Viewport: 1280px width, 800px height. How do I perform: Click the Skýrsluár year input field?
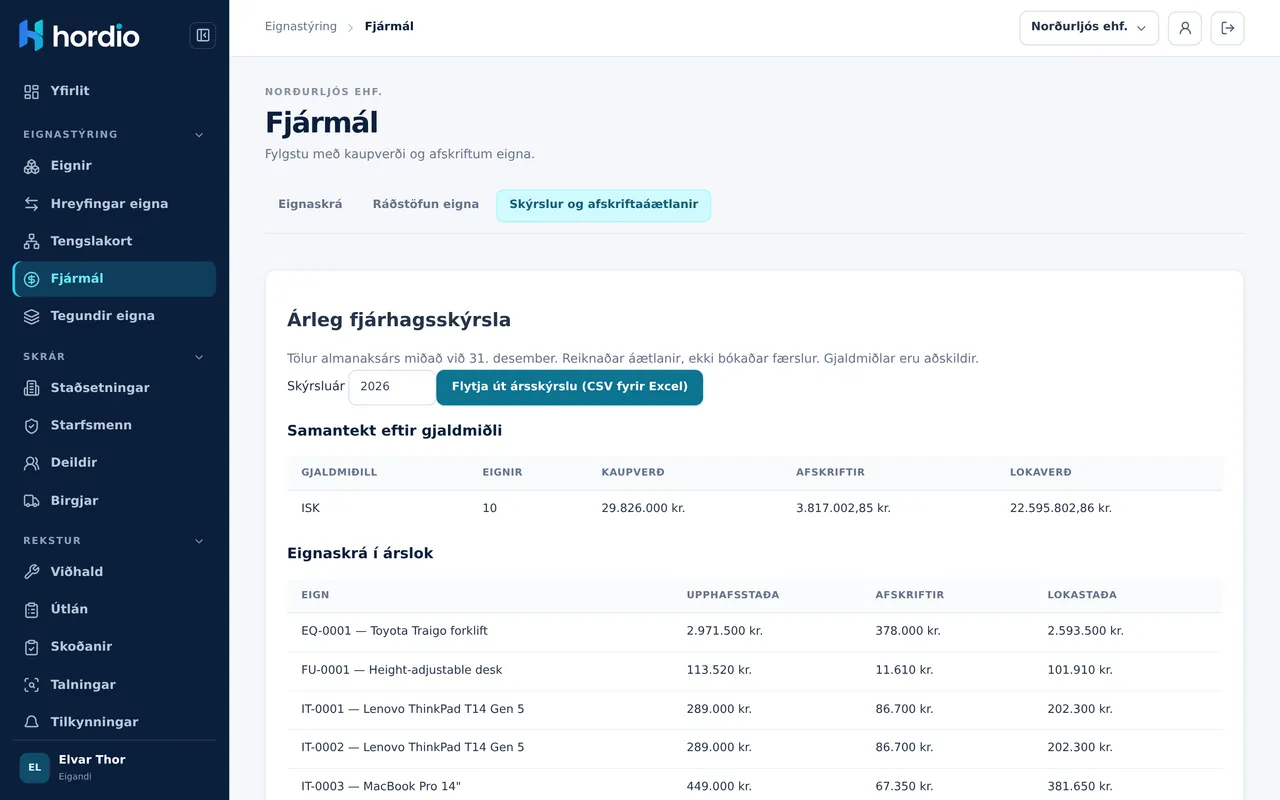point(392,387)
